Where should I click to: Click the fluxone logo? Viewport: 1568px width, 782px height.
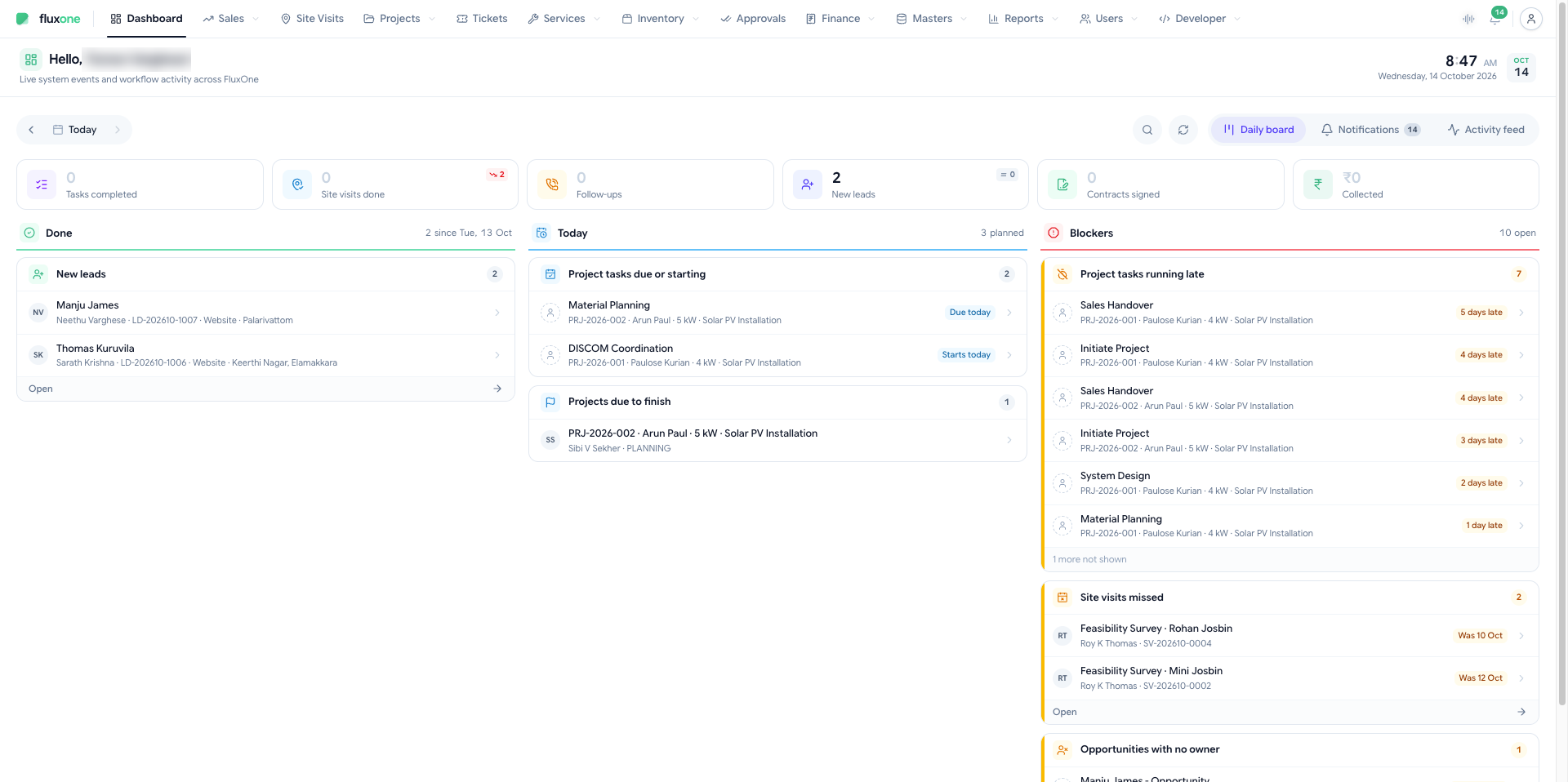tap(48, 19)
